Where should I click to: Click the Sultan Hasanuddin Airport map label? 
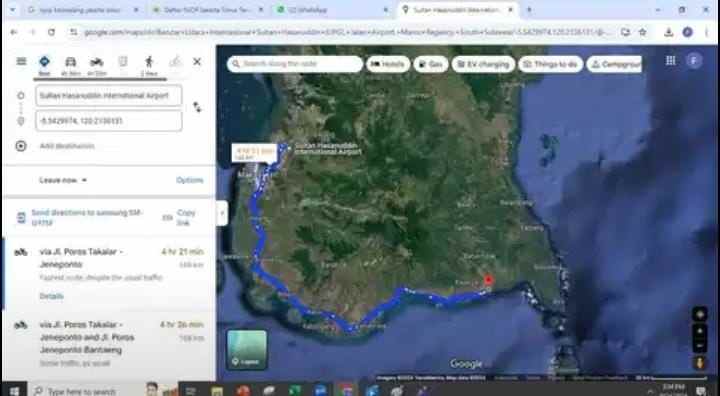tap(327, 149)
